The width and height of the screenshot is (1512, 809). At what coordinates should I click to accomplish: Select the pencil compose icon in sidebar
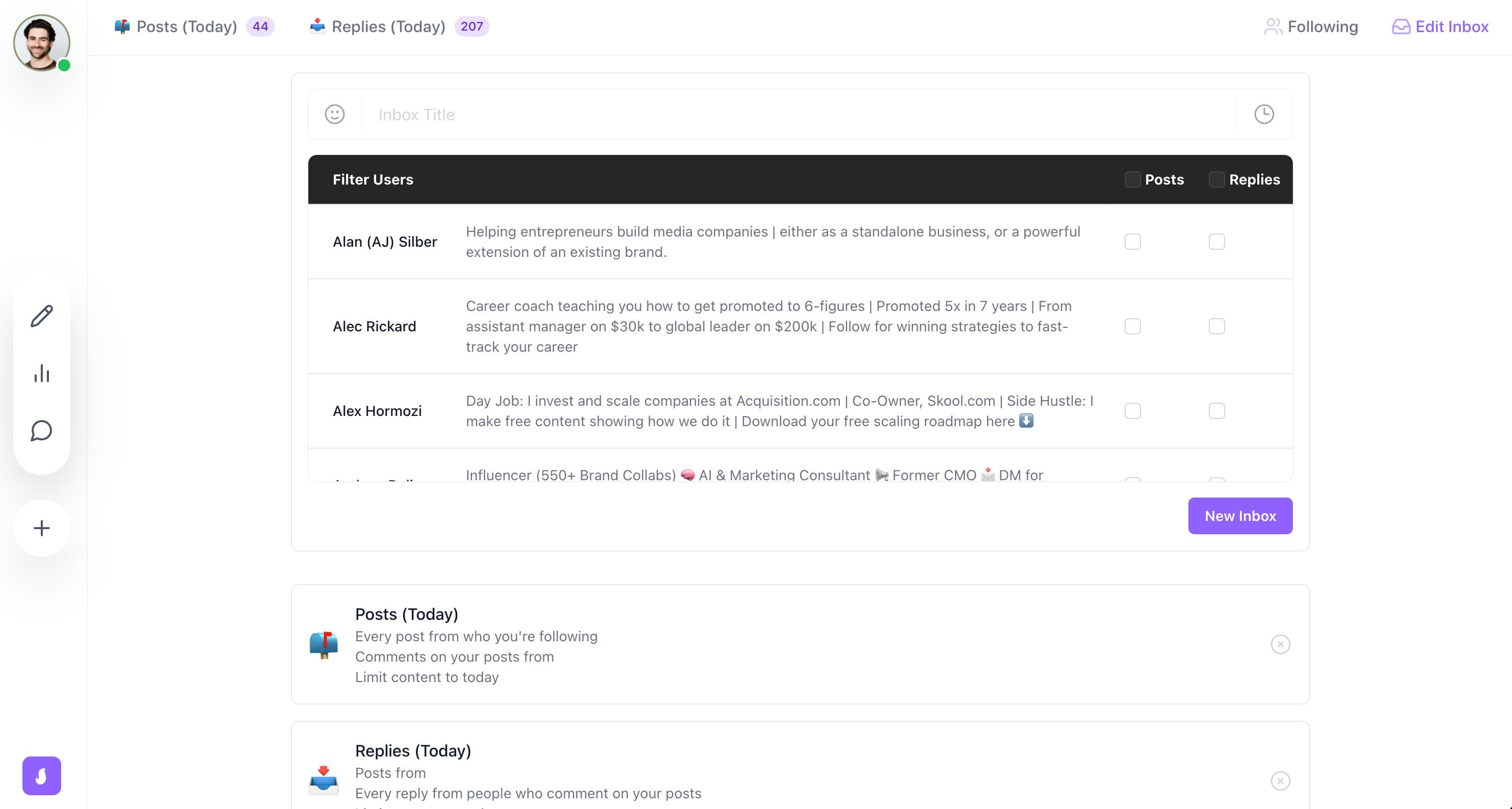(41, 317)
